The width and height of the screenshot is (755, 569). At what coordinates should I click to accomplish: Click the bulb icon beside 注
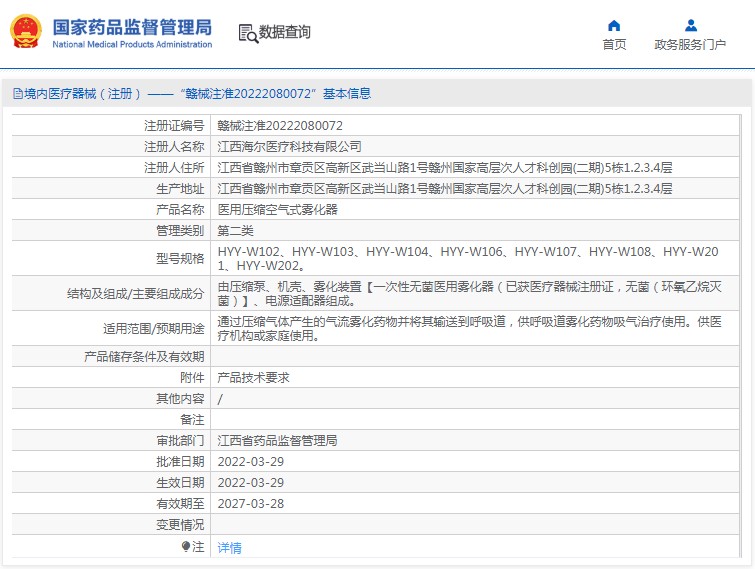pos(186,546)
